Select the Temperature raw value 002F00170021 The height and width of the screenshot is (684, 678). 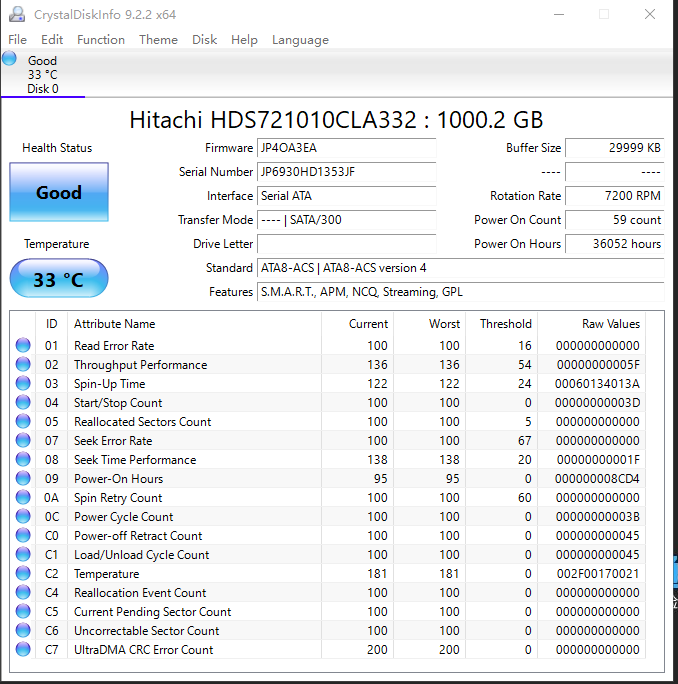click(598, 573)
